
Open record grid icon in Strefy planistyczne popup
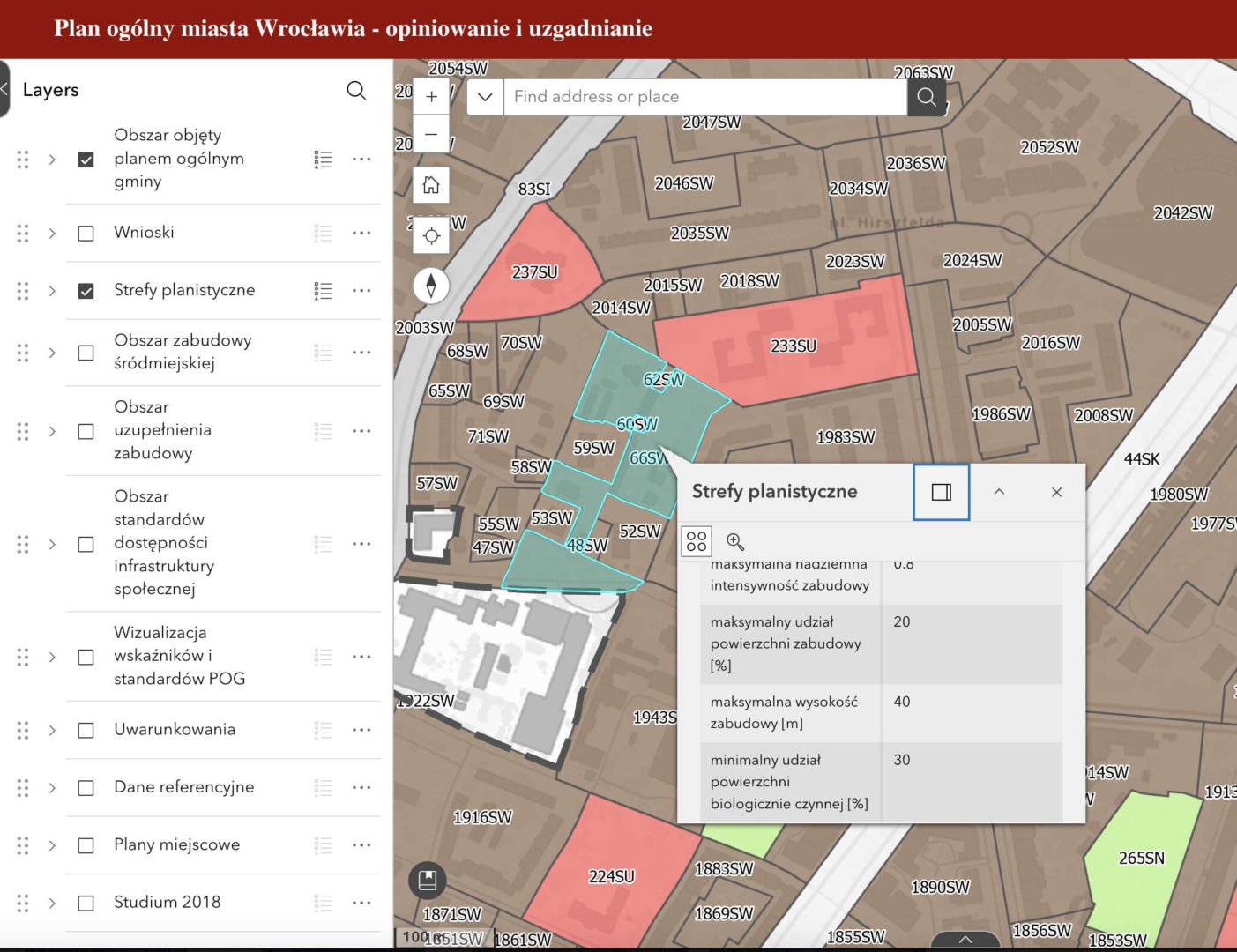pos(697,541)
